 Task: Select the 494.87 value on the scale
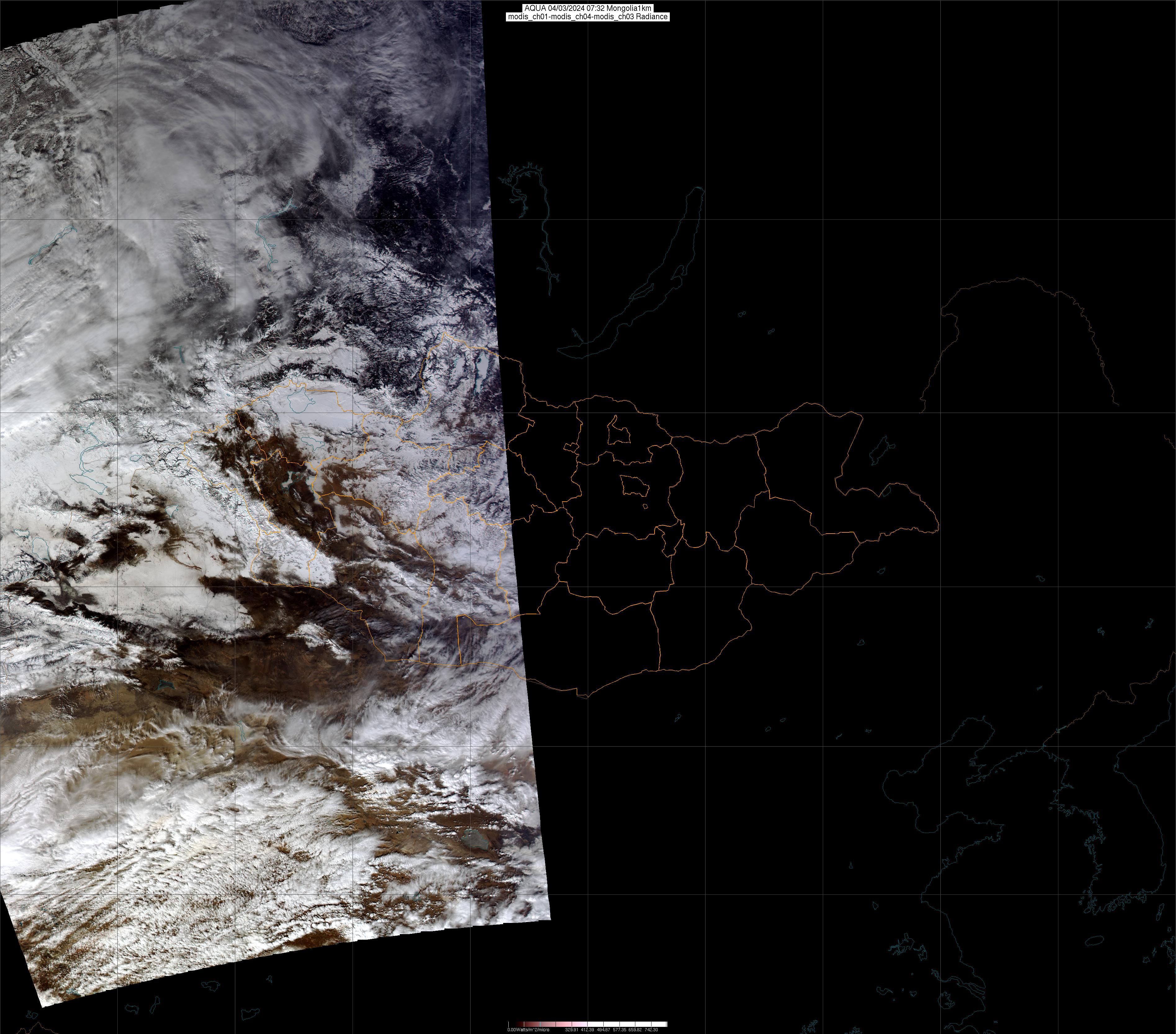click(x=604, y=1030)
